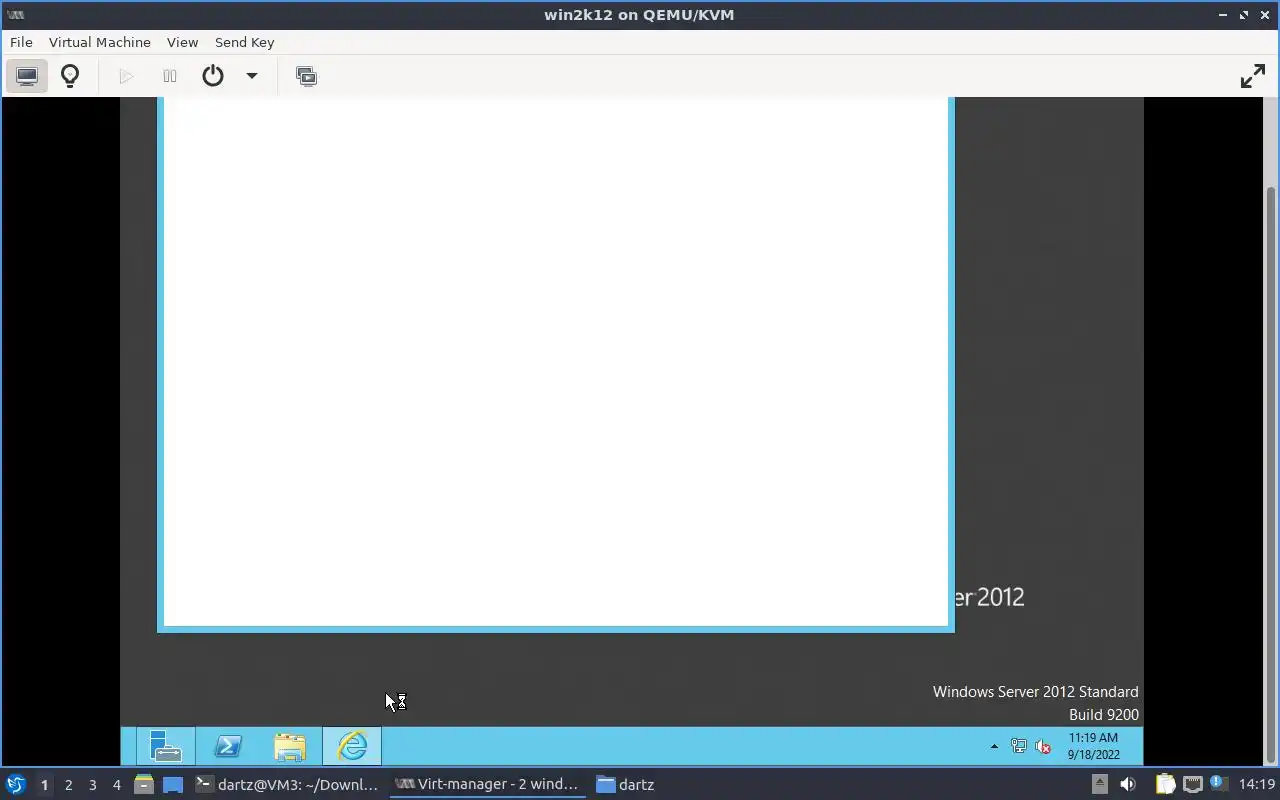Click the host notification info icon

(1218, 784)
